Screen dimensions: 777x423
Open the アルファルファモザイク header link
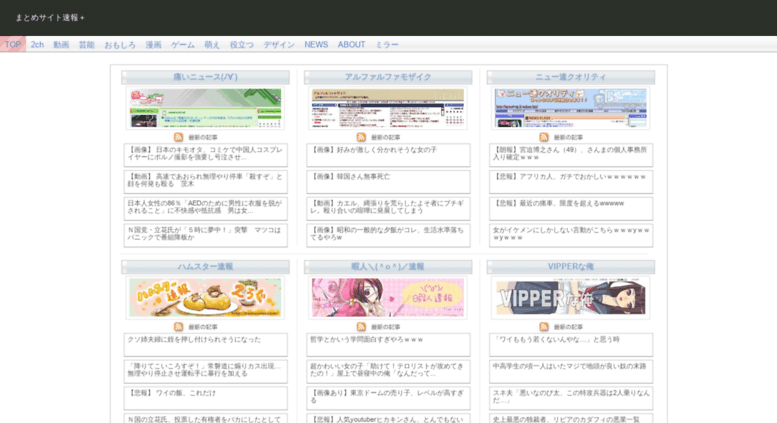(x=388, y=77)
